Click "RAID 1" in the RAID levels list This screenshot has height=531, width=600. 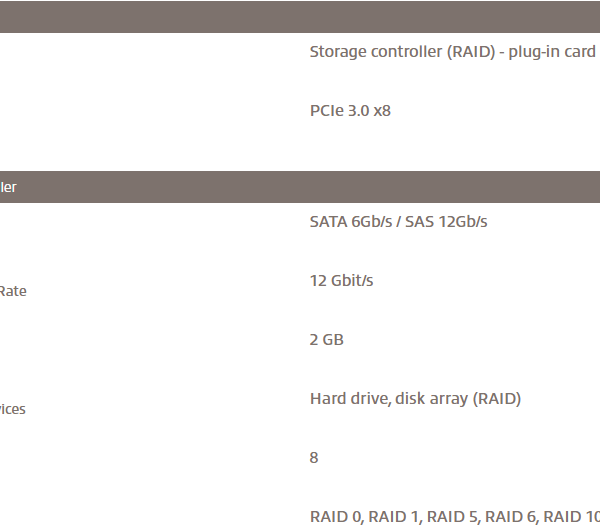[x=394, y=517]
